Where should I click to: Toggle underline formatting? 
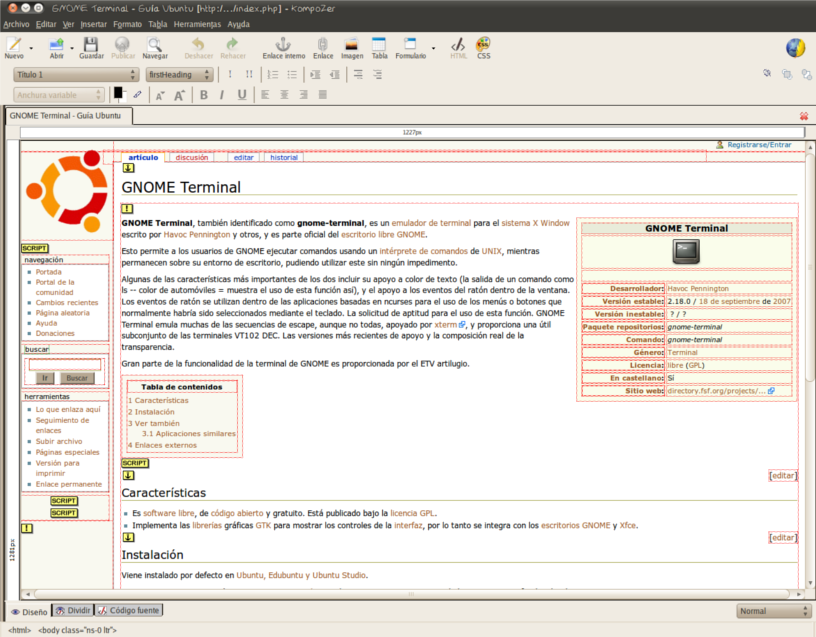pos(242,95)
